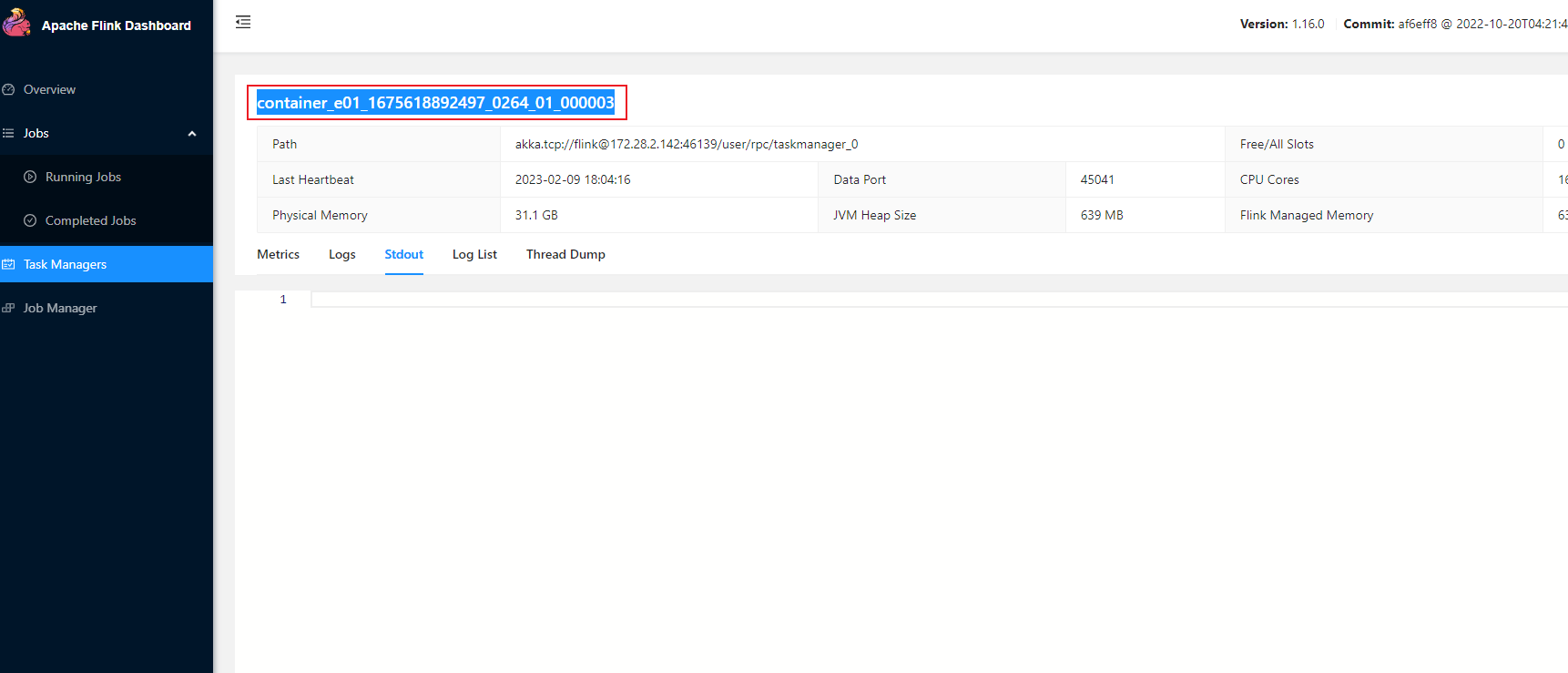Open the Log List tab
Viewport: 1568px width, 673px height.
click(x=474, y=254)
